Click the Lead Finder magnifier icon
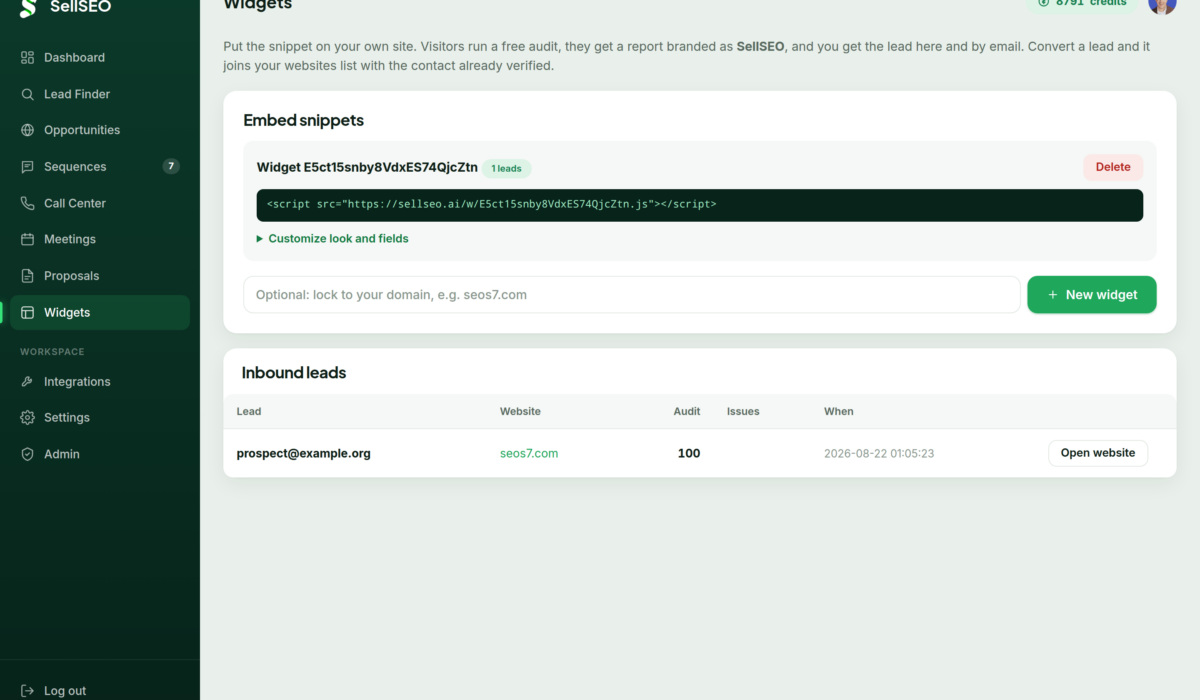This screenshot has height=700, width=1200. (28, 94)
